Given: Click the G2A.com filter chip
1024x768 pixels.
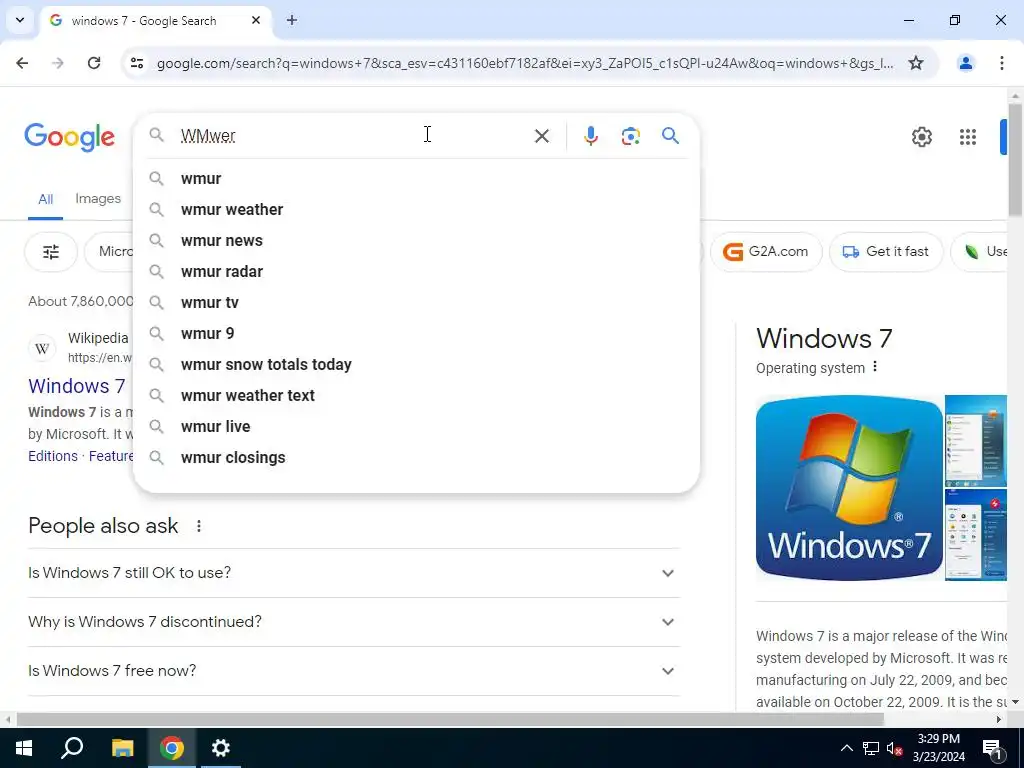Looking at the screenshot, I should 766,252.
